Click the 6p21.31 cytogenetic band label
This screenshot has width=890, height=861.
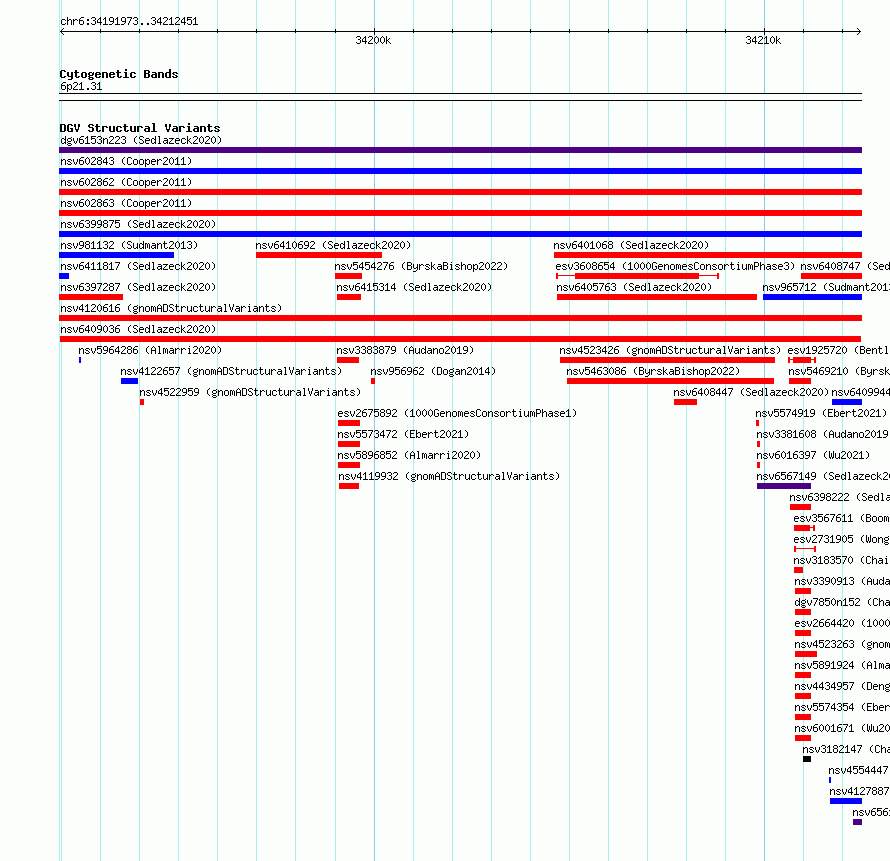pos(81,86)
